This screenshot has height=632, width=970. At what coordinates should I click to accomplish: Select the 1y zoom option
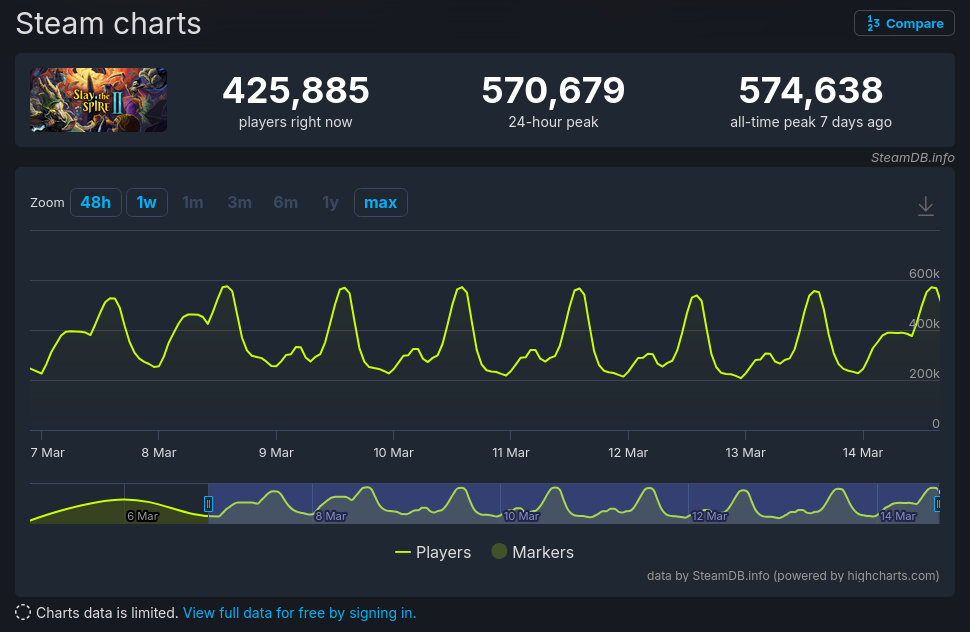pos(330,202)
